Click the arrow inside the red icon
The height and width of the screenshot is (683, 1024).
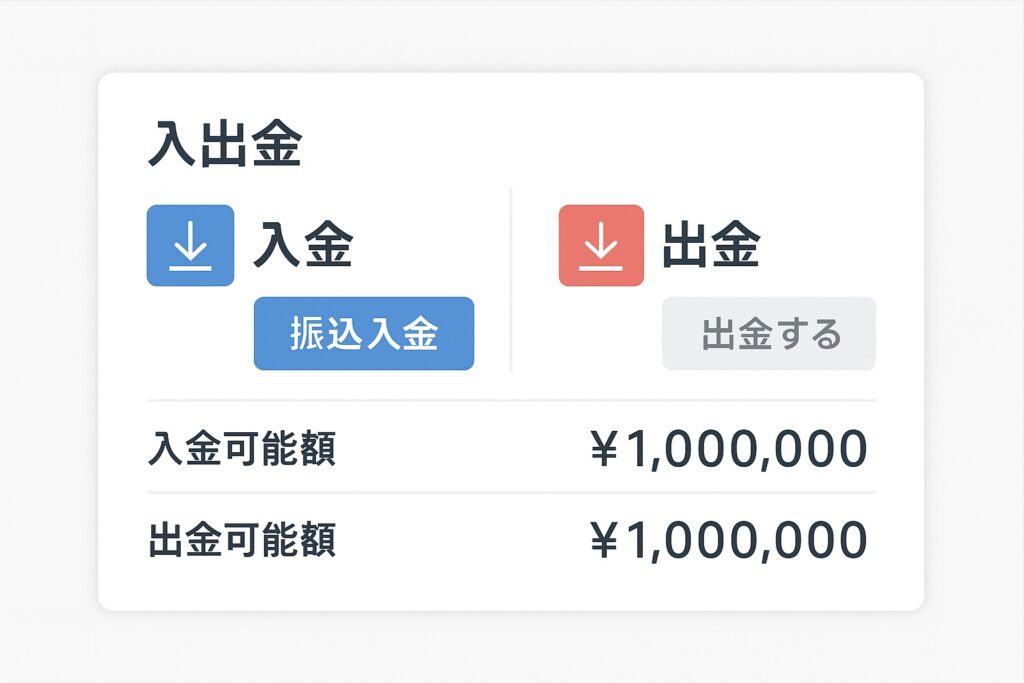pos(601,240)
